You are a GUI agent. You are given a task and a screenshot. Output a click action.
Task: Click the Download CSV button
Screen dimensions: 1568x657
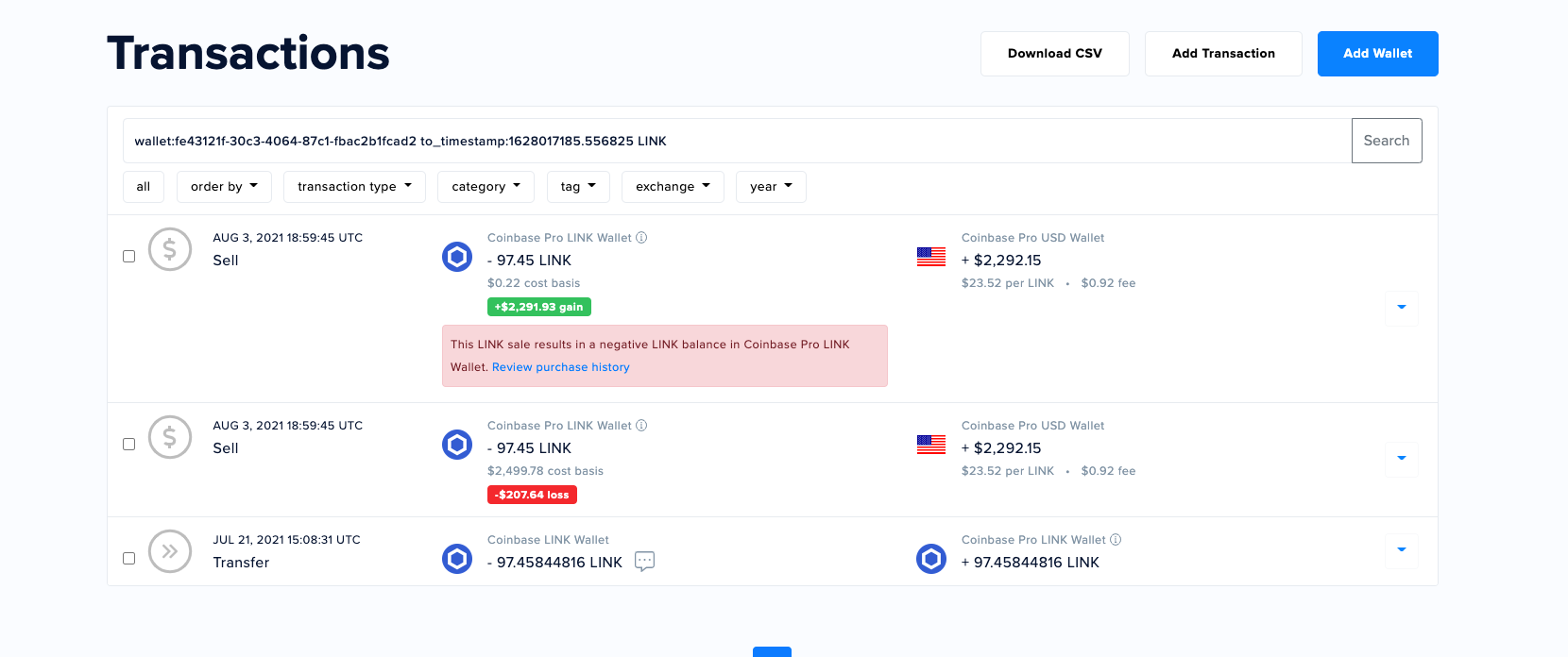[1055, 54]
